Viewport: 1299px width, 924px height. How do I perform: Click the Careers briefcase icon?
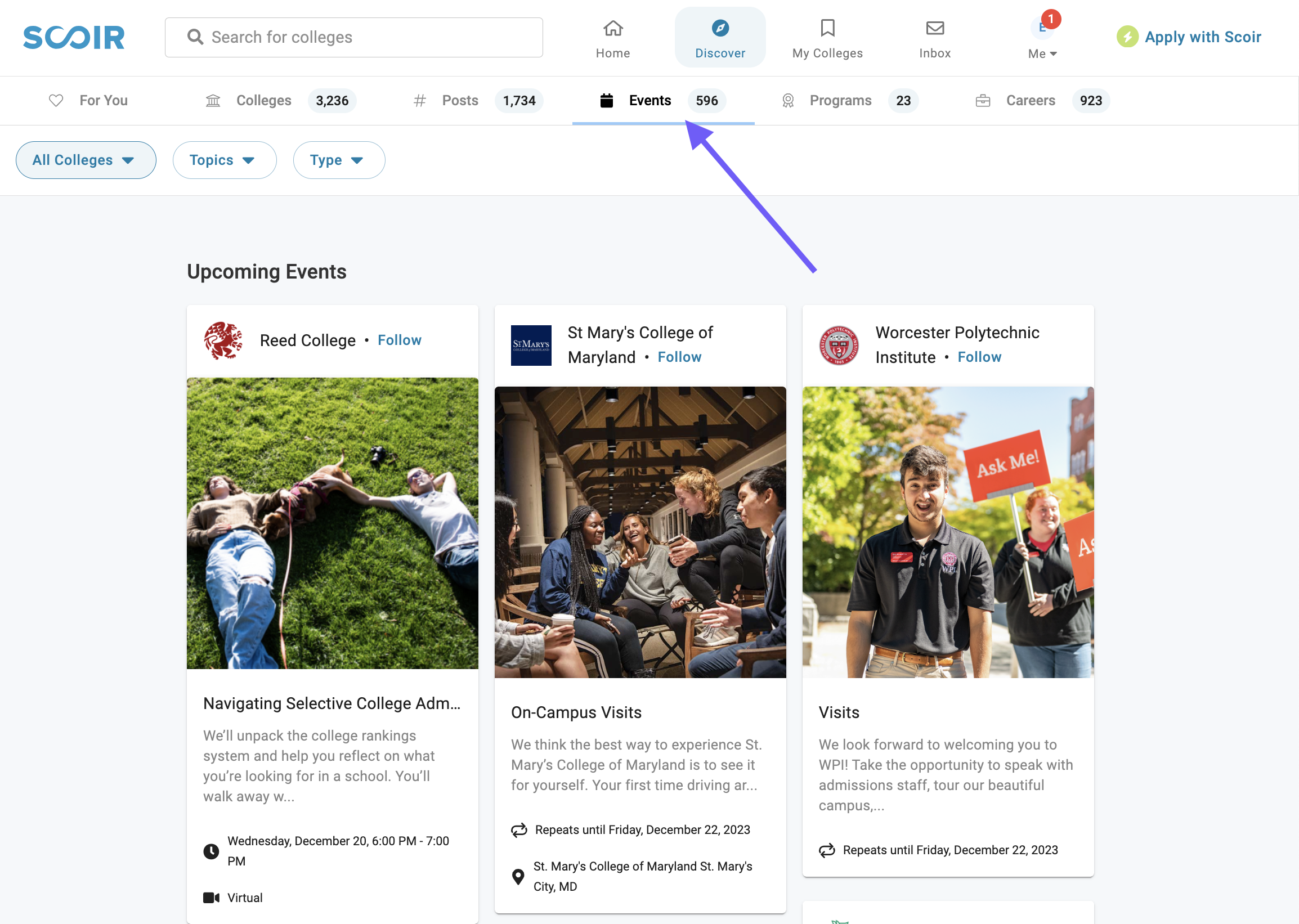(x=983, y=101)
